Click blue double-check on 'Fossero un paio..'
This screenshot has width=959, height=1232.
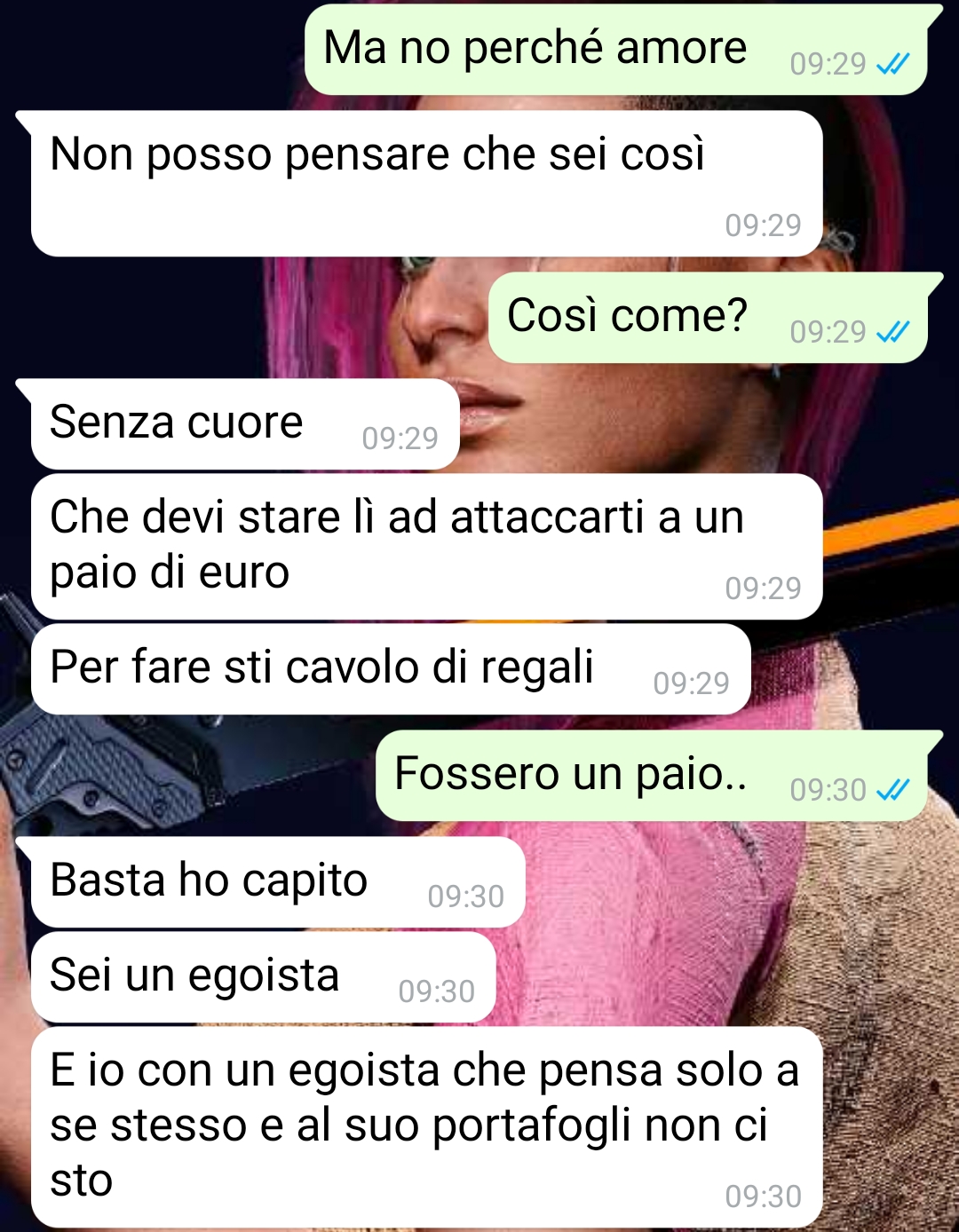[x=892, y=790]
